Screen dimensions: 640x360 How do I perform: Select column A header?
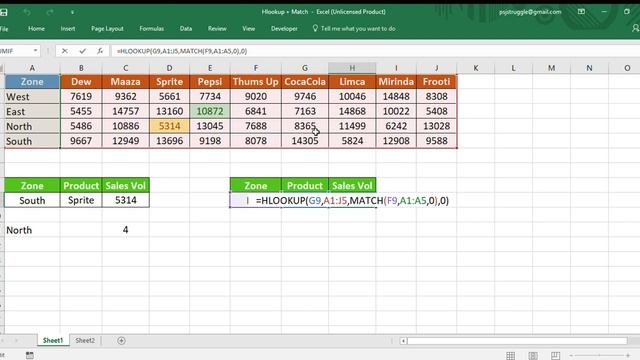click(x=32, y=68)
